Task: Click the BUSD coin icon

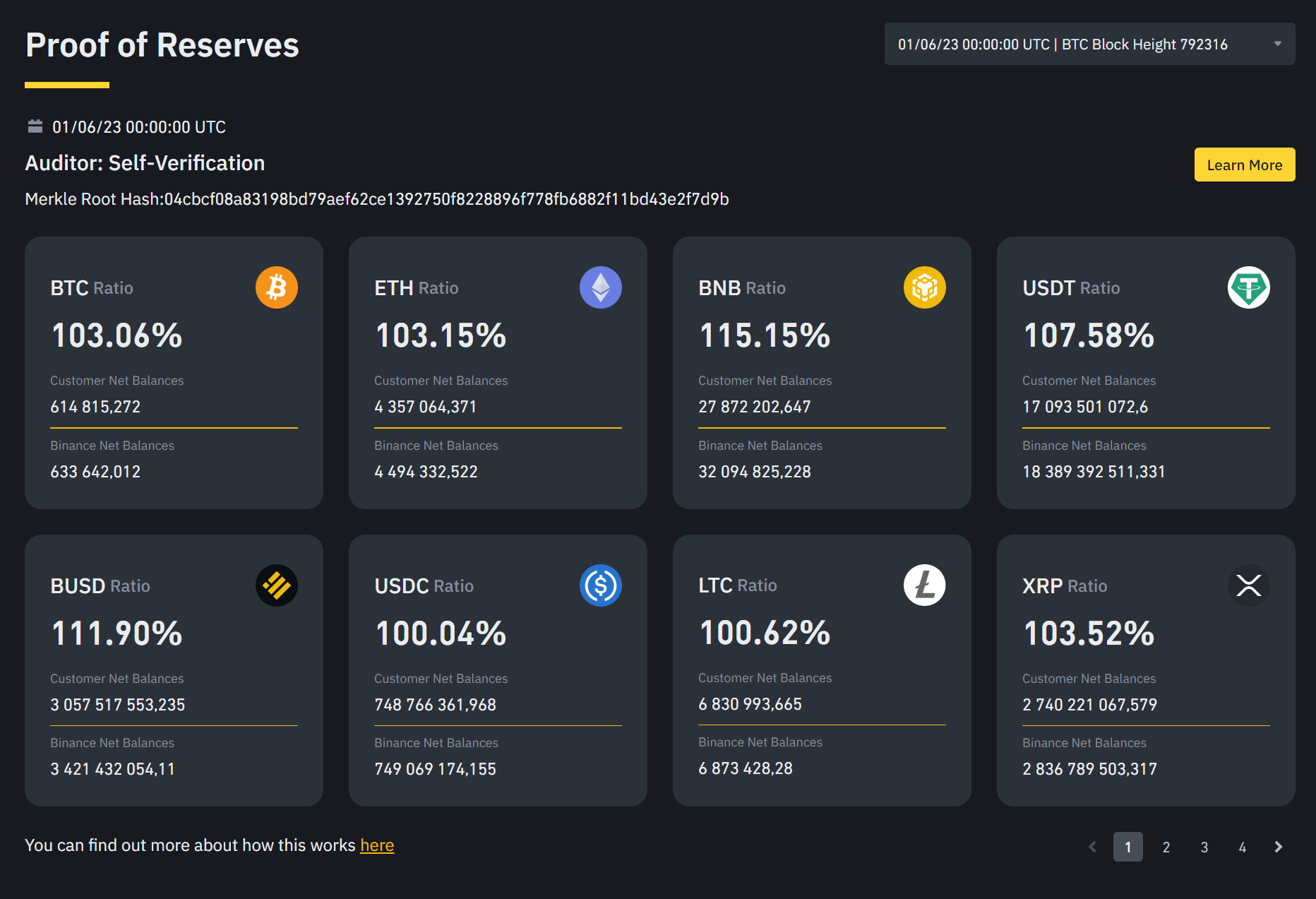Action: (x=276, y=585)
